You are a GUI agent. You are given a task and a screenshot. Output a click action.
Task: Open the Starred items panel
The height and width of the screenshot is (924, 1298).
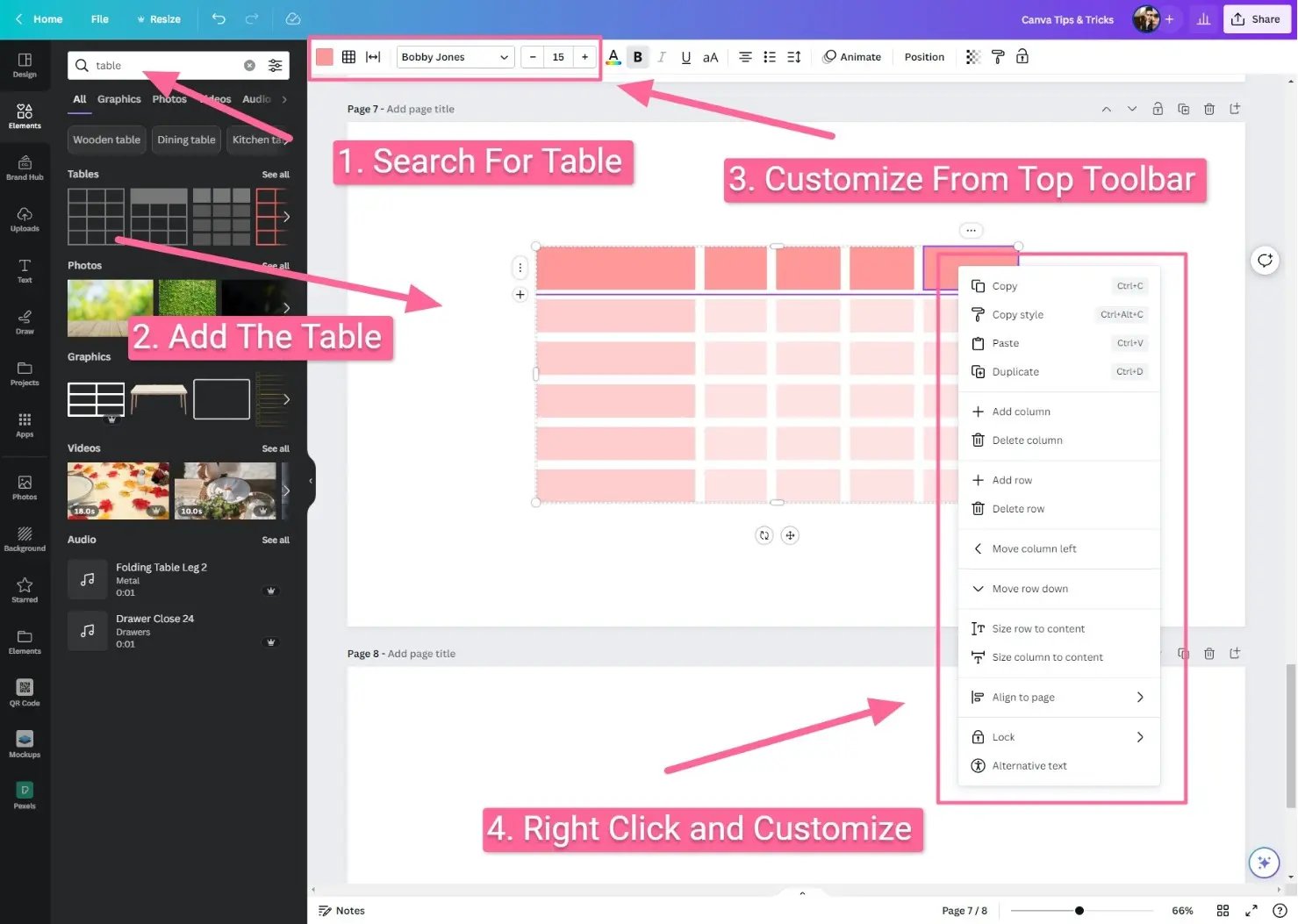[x=25, y=590]
